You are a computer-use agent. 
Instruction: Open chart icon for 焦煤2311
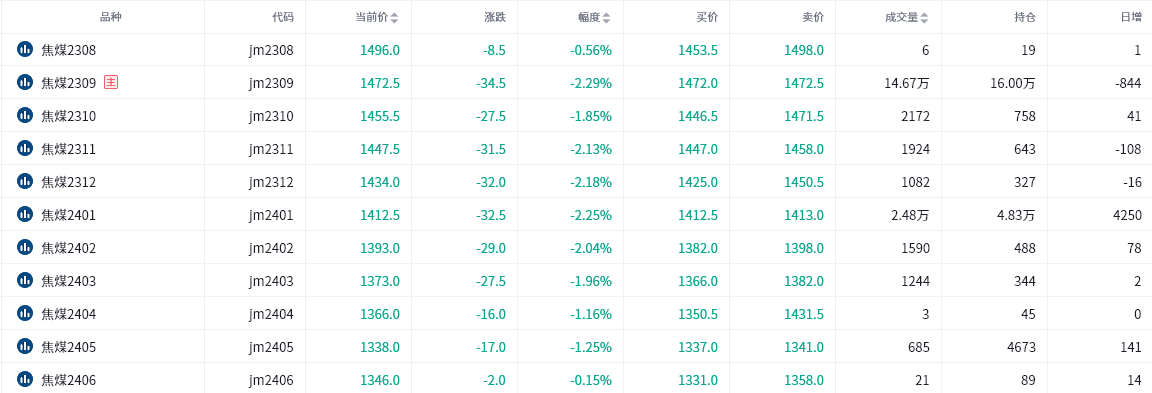tap(25, 148)
